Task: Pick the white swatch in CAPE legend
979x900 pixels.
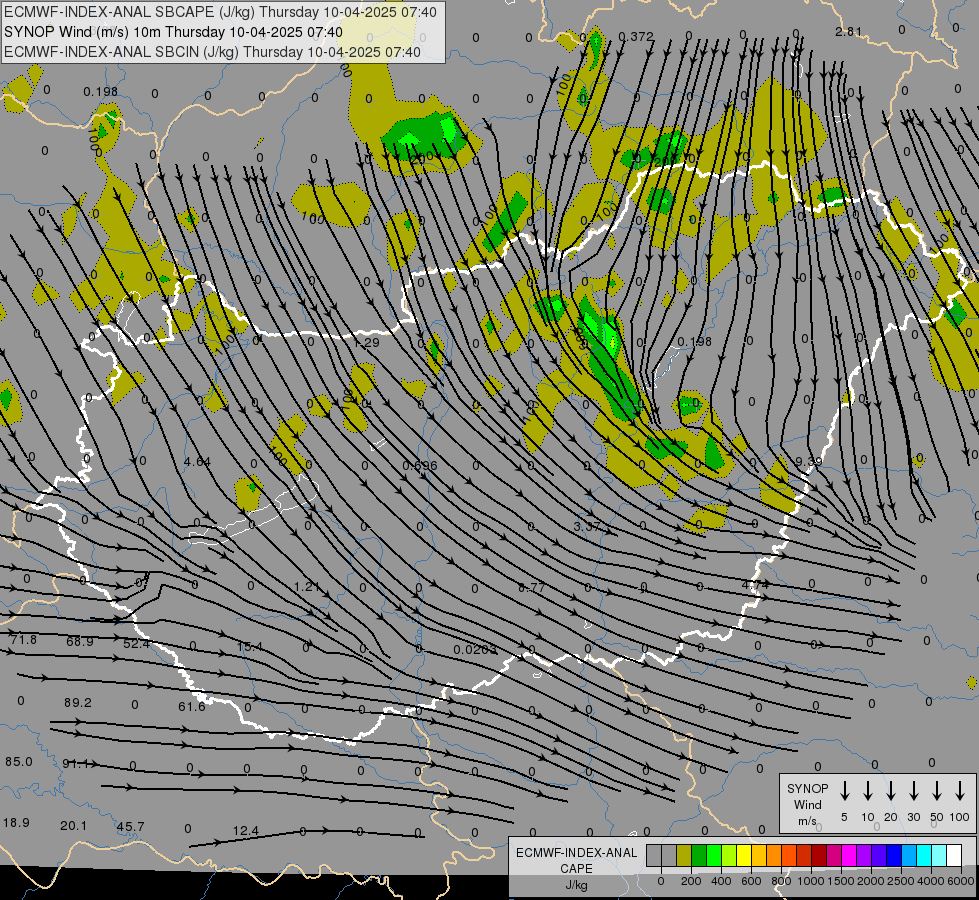Action: pyautogui.click(x=953, y=855)
